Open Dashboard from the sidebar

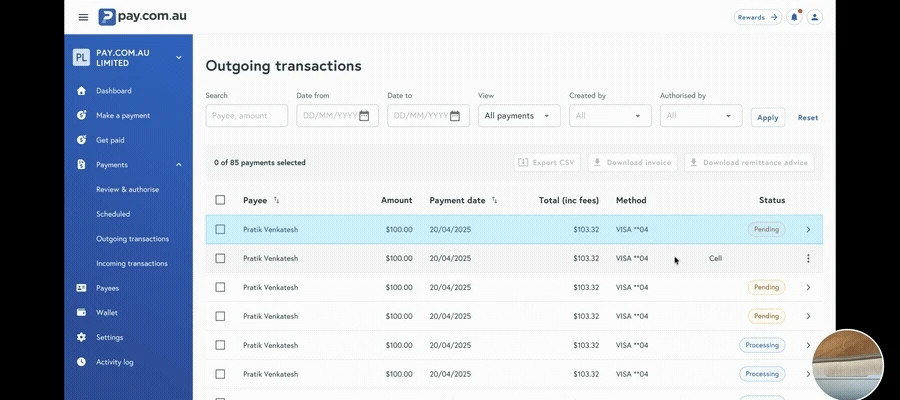tap(114, 91)
